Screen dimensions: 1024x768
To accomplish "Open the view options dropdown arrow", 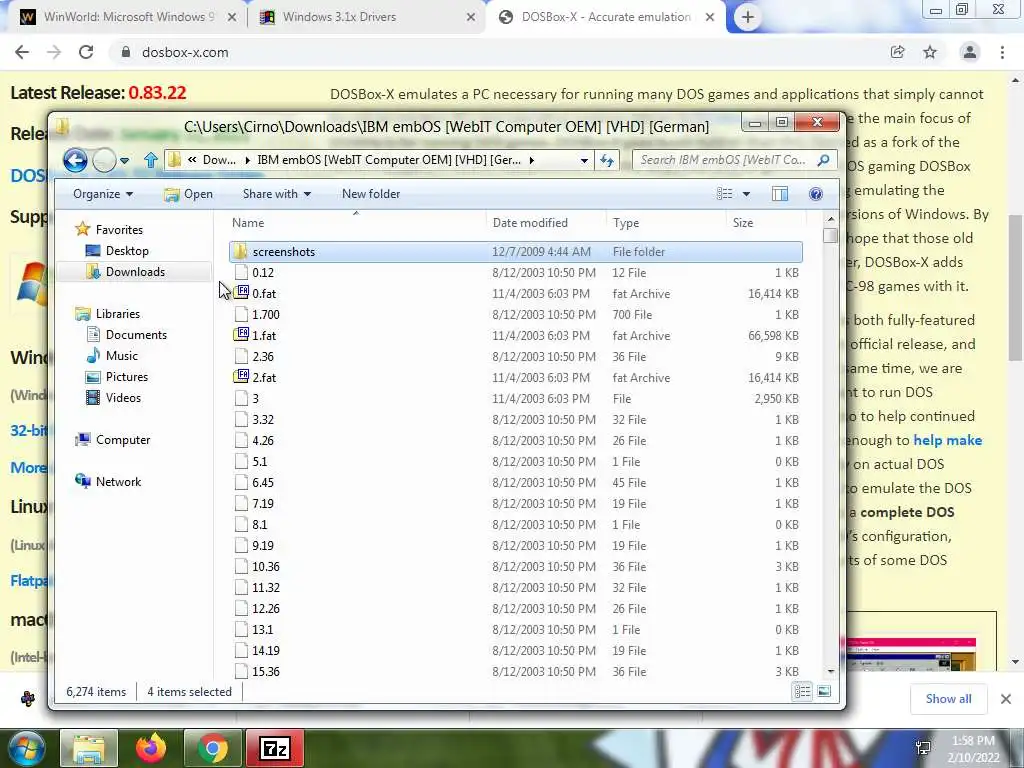I will (746, 194).
